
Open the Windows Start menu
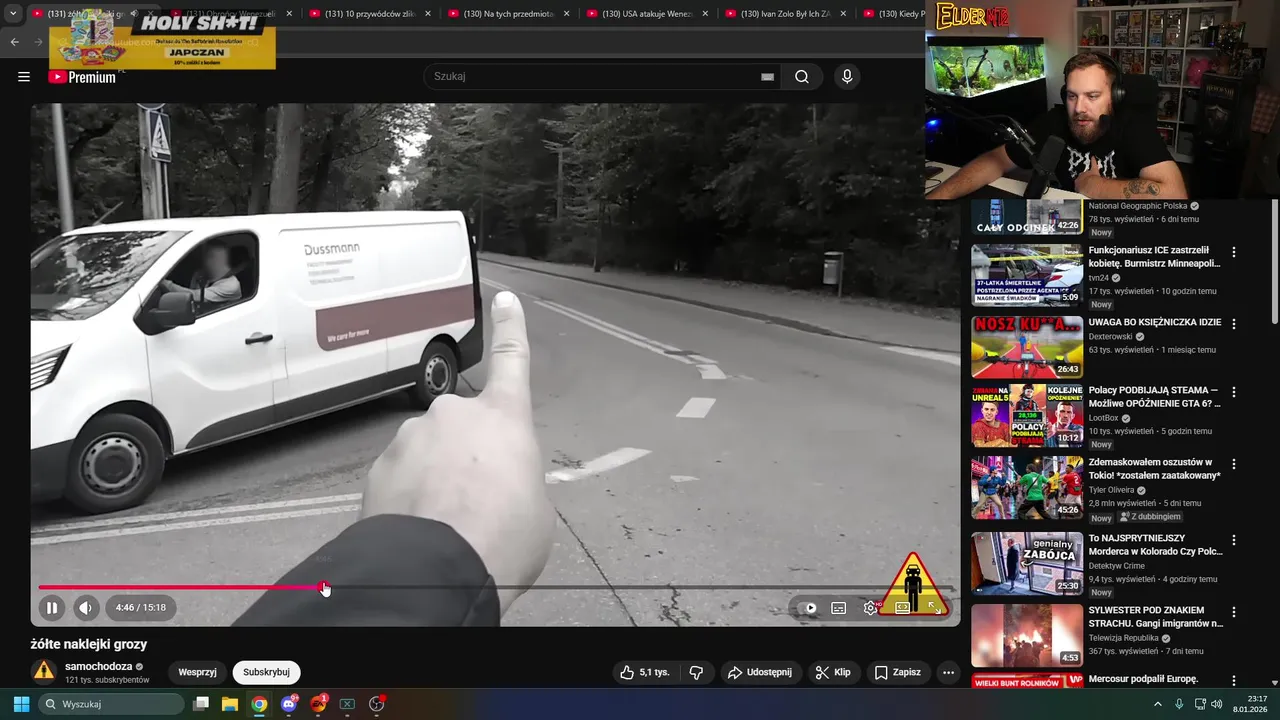[x=21, y=704]
